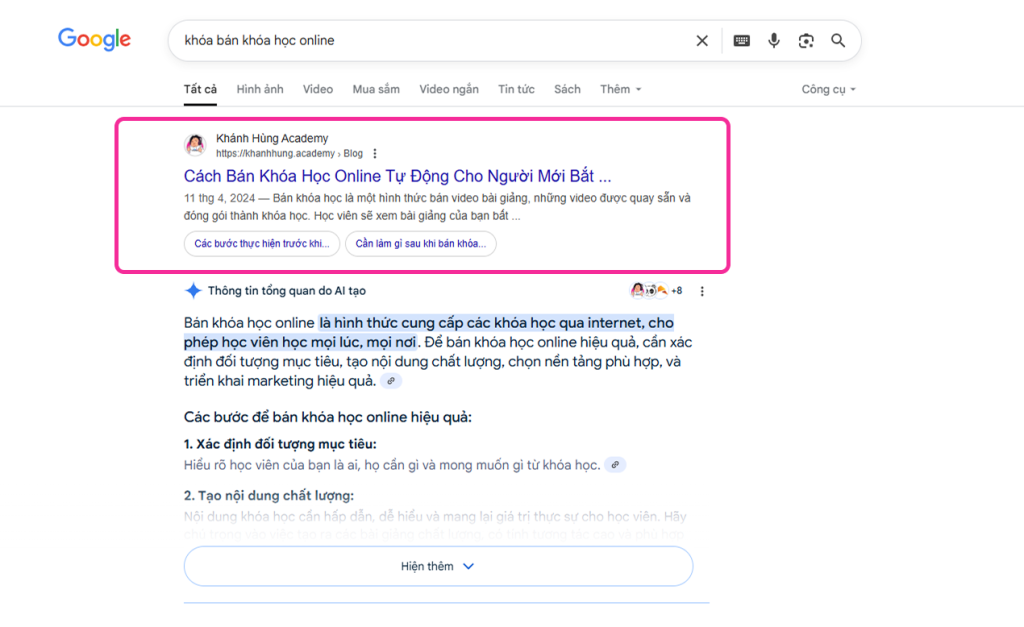Launch search by image with camera icon
The height and width of the screenshot is (627, 1024).
point(806,40)
